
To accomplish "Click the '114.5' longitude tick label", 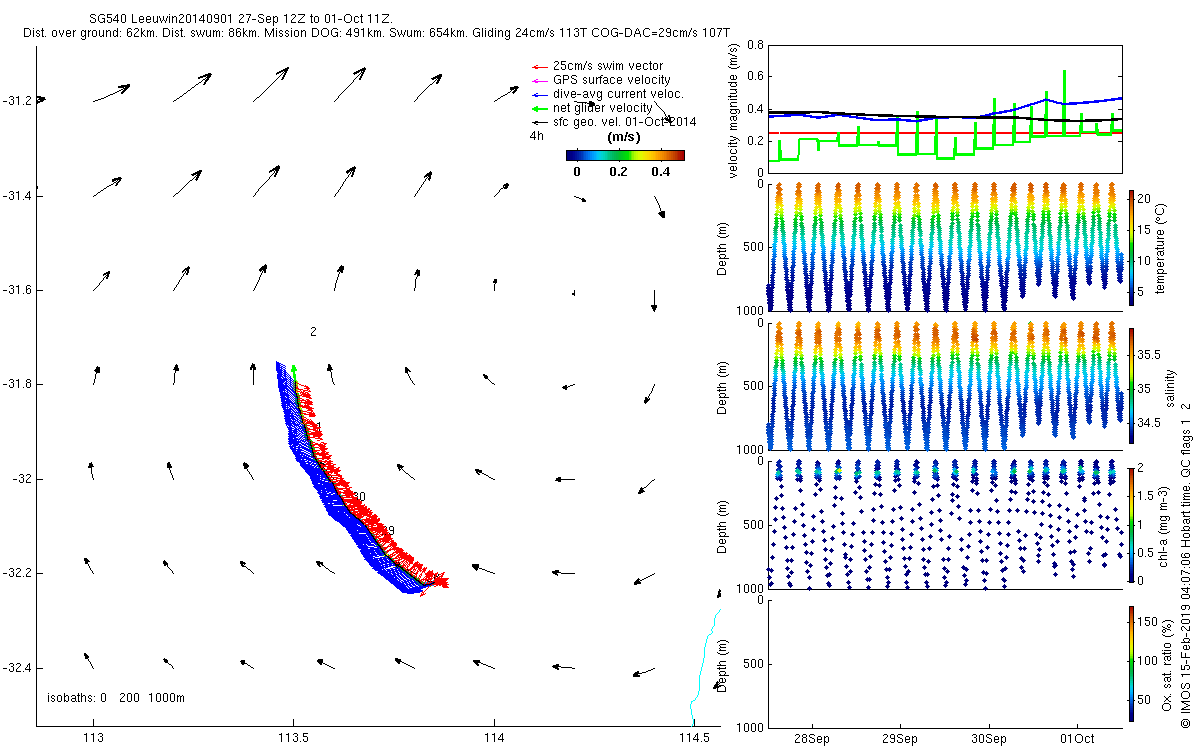I will [694, 738].
